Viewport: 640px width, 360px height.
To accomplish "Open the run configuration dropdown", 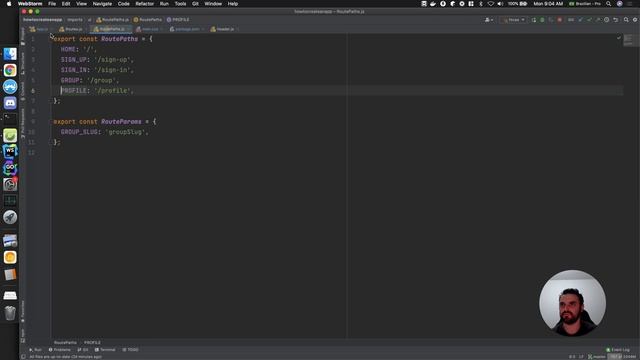I will pos(513,20).
